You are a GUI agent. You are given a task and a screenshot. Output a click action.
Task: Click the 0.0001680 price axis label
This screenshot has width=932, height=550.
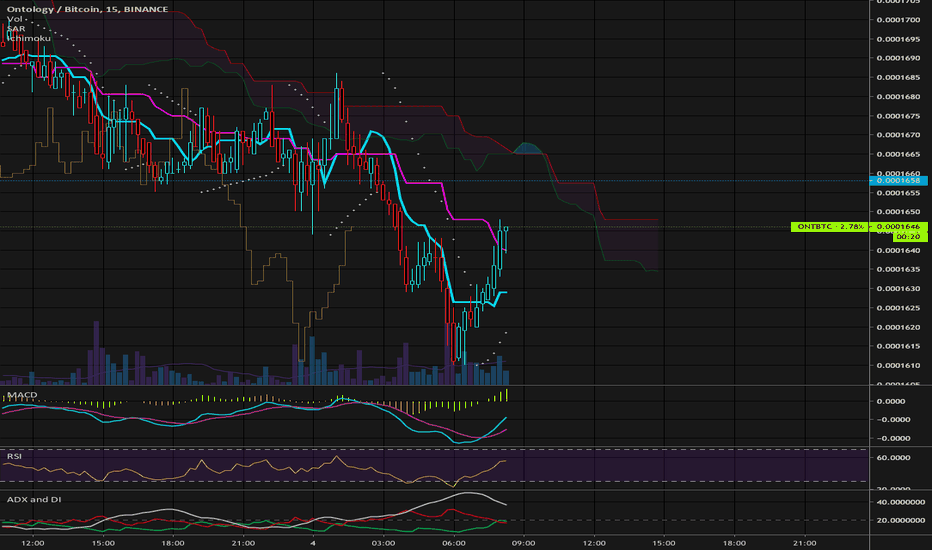(x=898, y=97)
